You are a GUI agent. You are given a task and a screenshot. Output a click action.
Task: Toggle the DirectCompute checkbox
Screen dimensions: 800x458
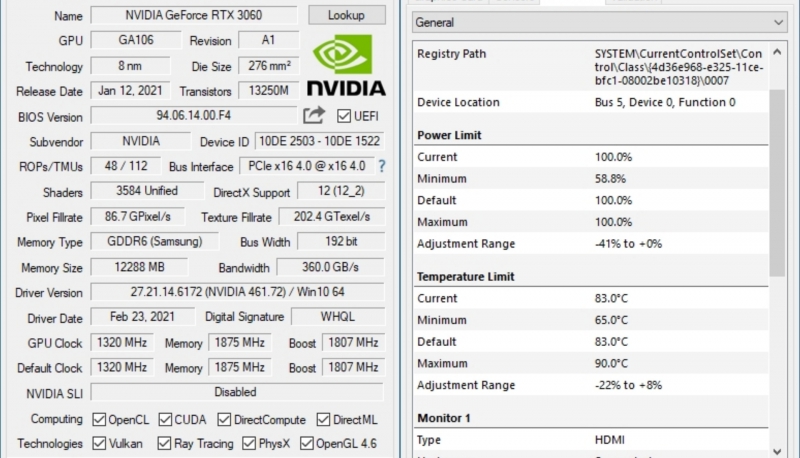(225, 420)
